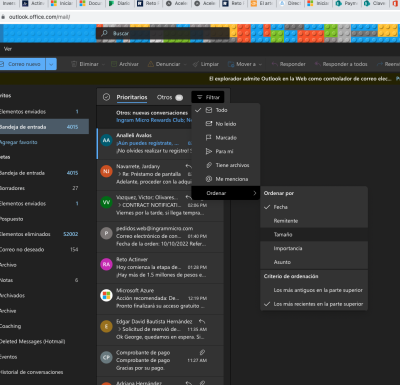Click the RA avatar of Reto Actinver
The image size is (400, 385).
coord(106,264)
